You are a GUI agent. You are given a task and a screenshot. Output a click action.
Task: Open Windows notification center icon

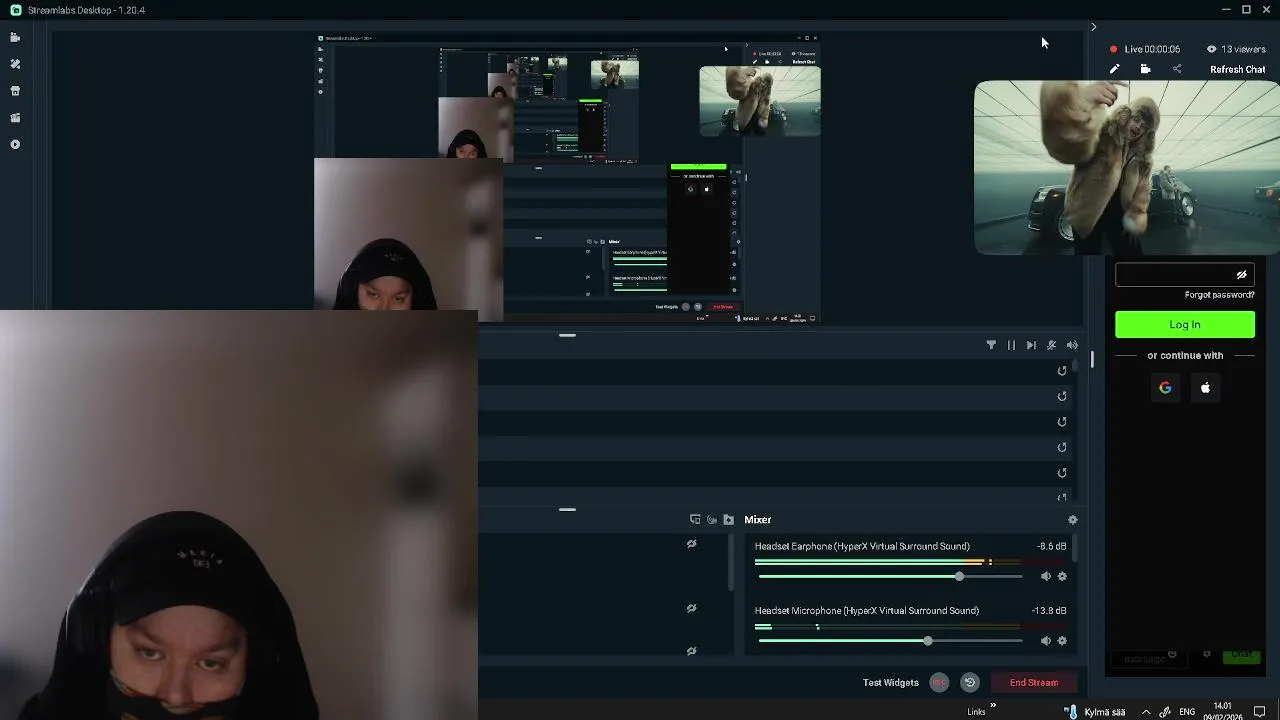[x=1260, y=712]
